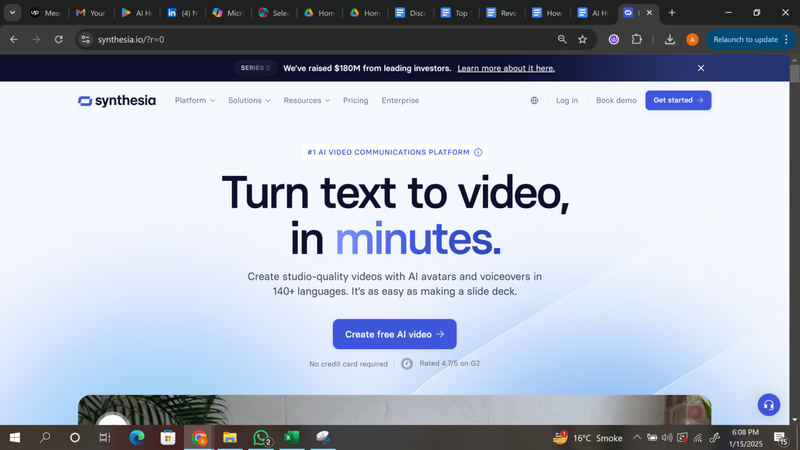Click Rated 4.7/5 on G2 text
This screenshot has width=800, height=450.
click(449, 364)
